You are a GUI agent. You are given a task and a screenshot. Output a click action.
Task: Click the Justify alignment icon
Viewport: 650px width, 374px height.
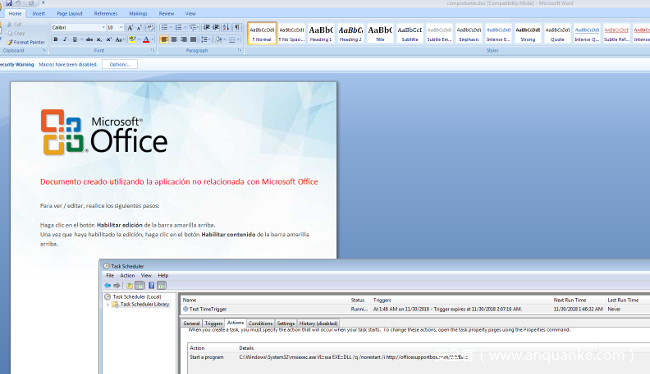click(x=193, y=40)
